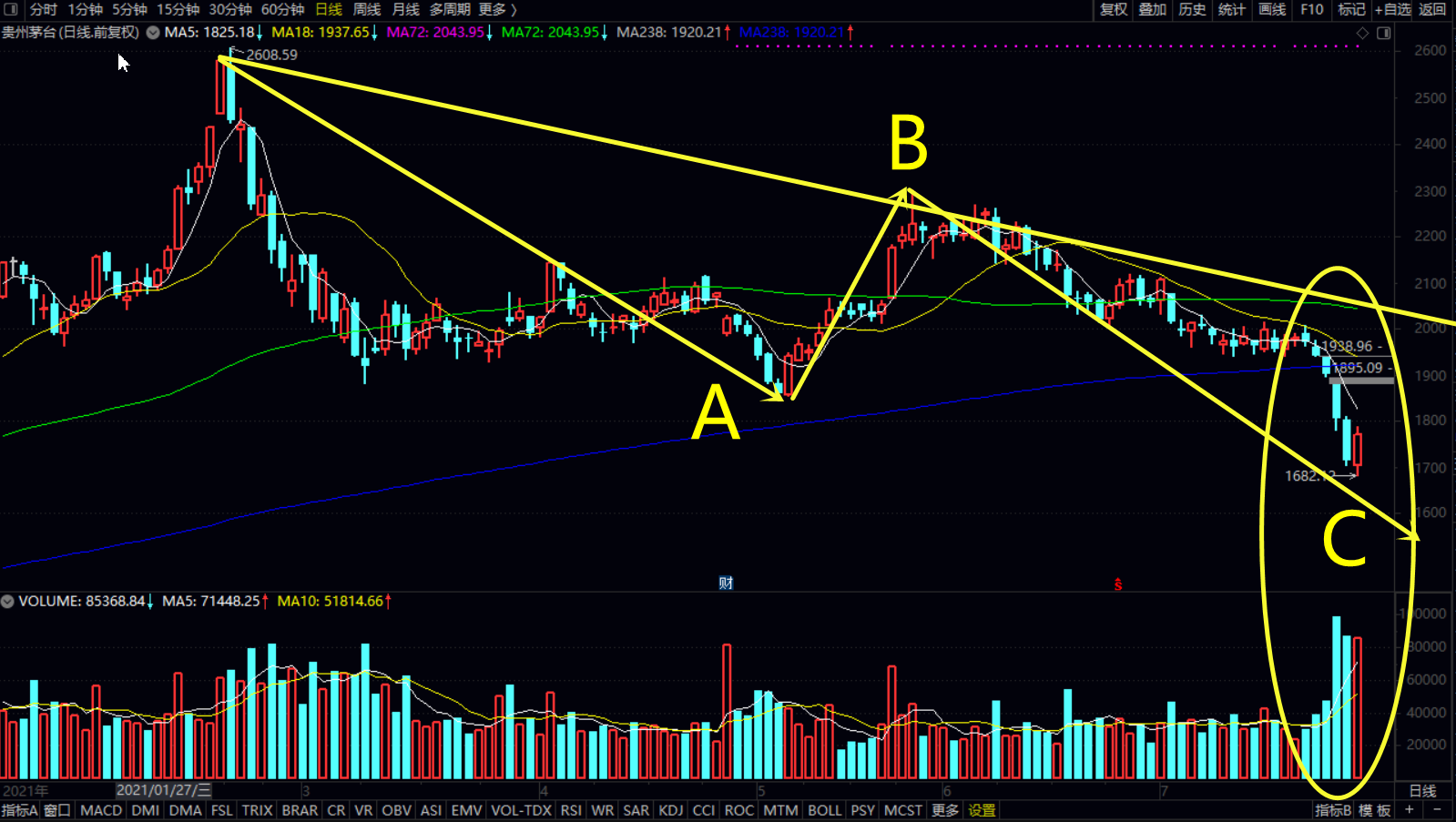
Task: Switch sub-chart indicator to ROC
Action: [x=739, y=810]
